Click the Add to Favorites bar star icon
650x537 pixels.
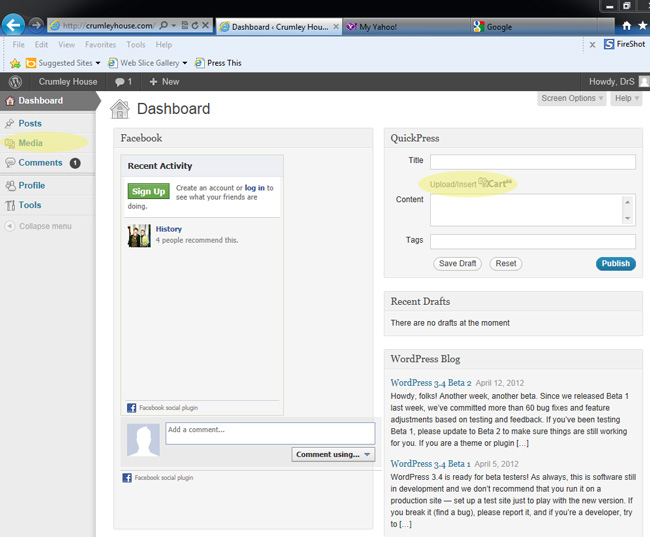coord(15,63)
